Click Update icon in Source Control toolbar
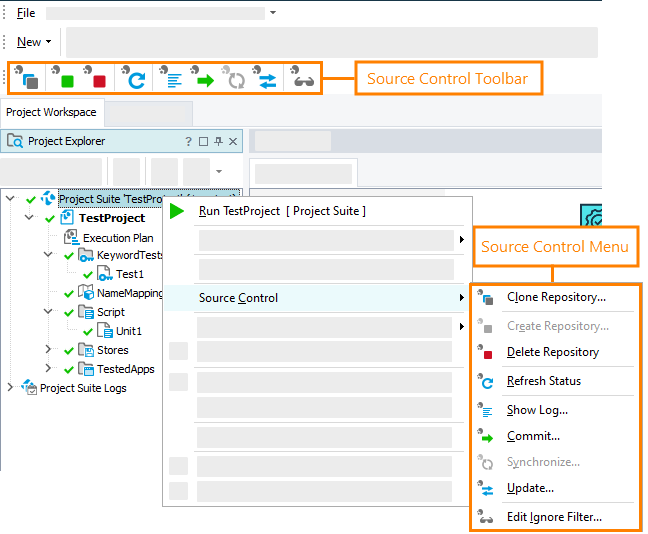Screen dimensions: 648x534 267,78
